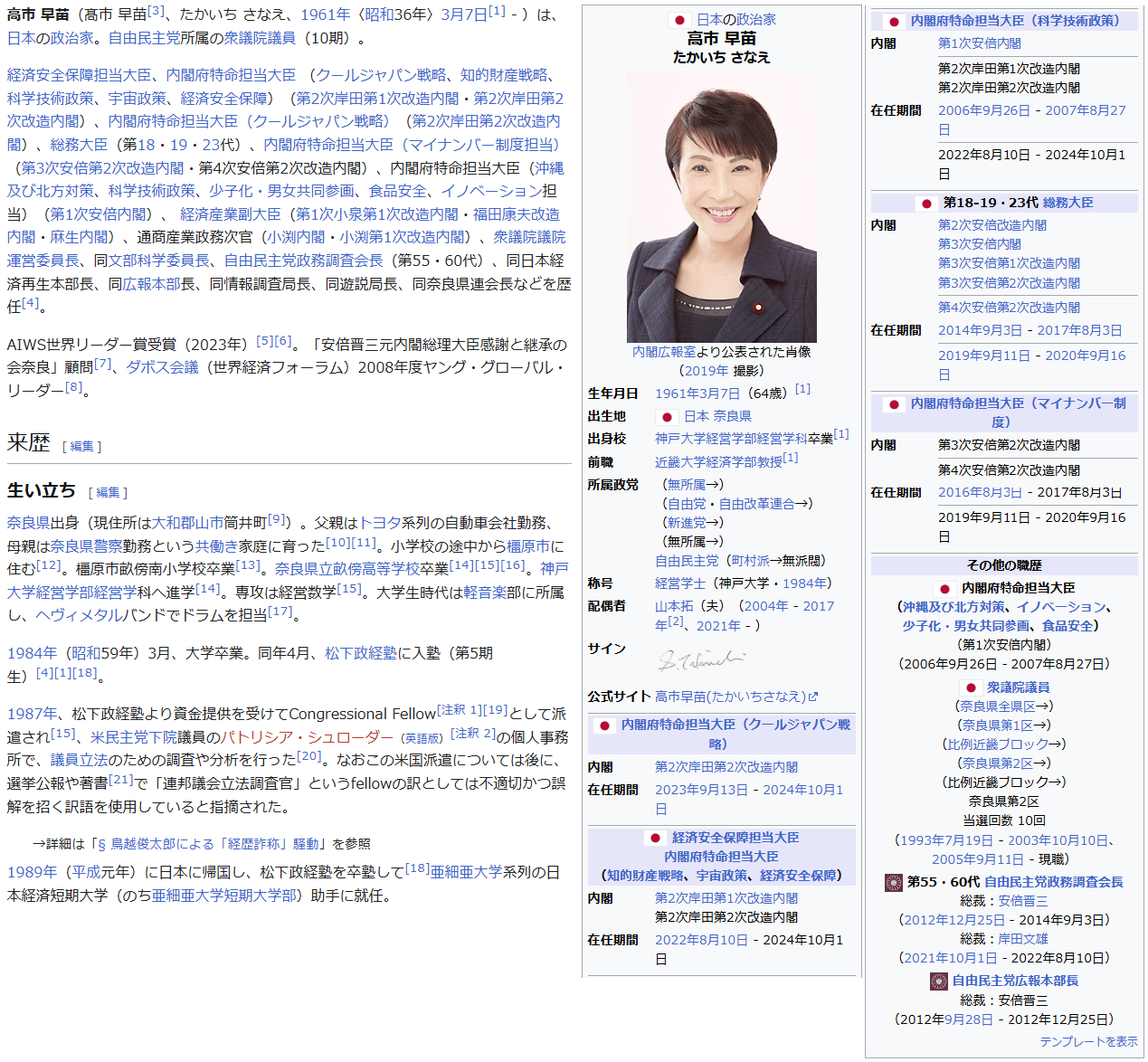Viewport: 1148px width, 1062px height.
Task: Click the flag icon beside 第18-19・23代 総務大臣
Action: pyautogui.click(x=925, y=204)
